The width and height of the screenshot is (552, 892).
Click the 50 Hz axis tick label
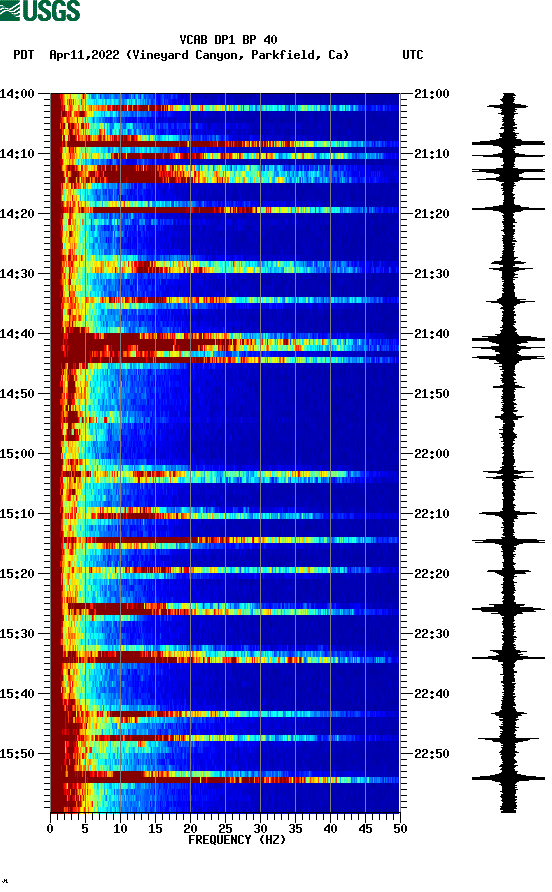[x=400, y=829]
